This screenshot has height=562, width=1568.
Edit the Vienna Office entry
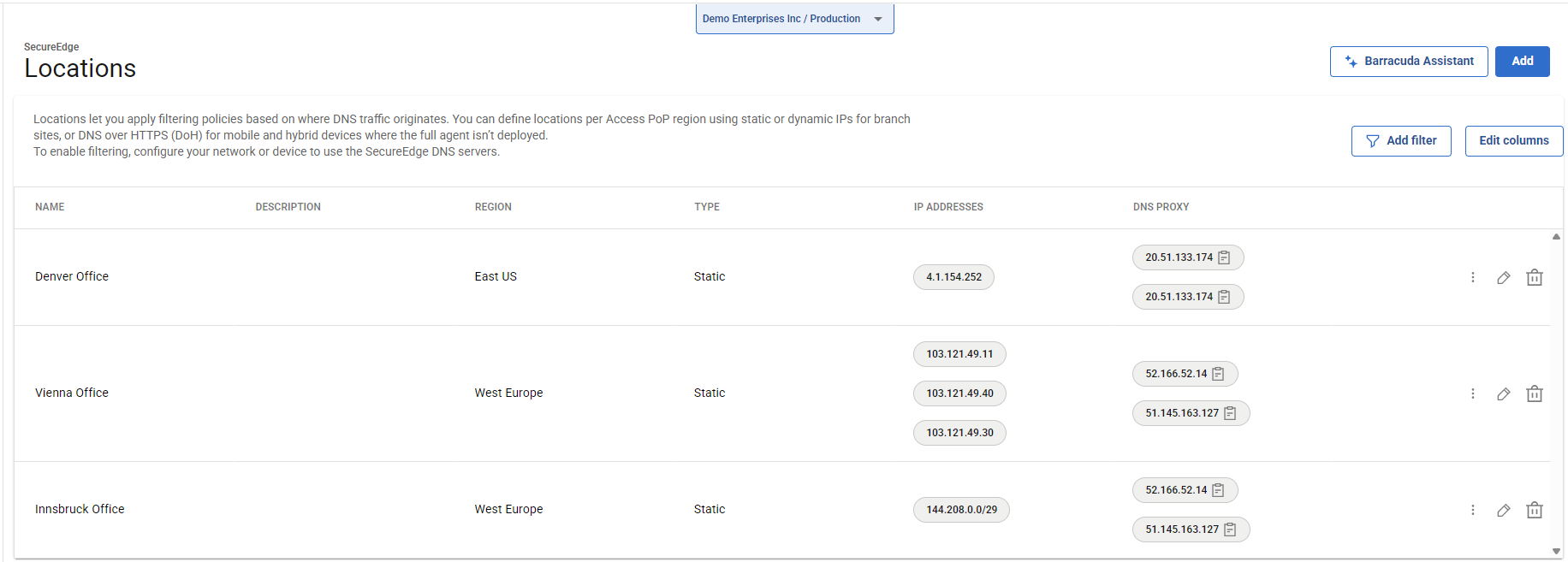click(1503, 393)
